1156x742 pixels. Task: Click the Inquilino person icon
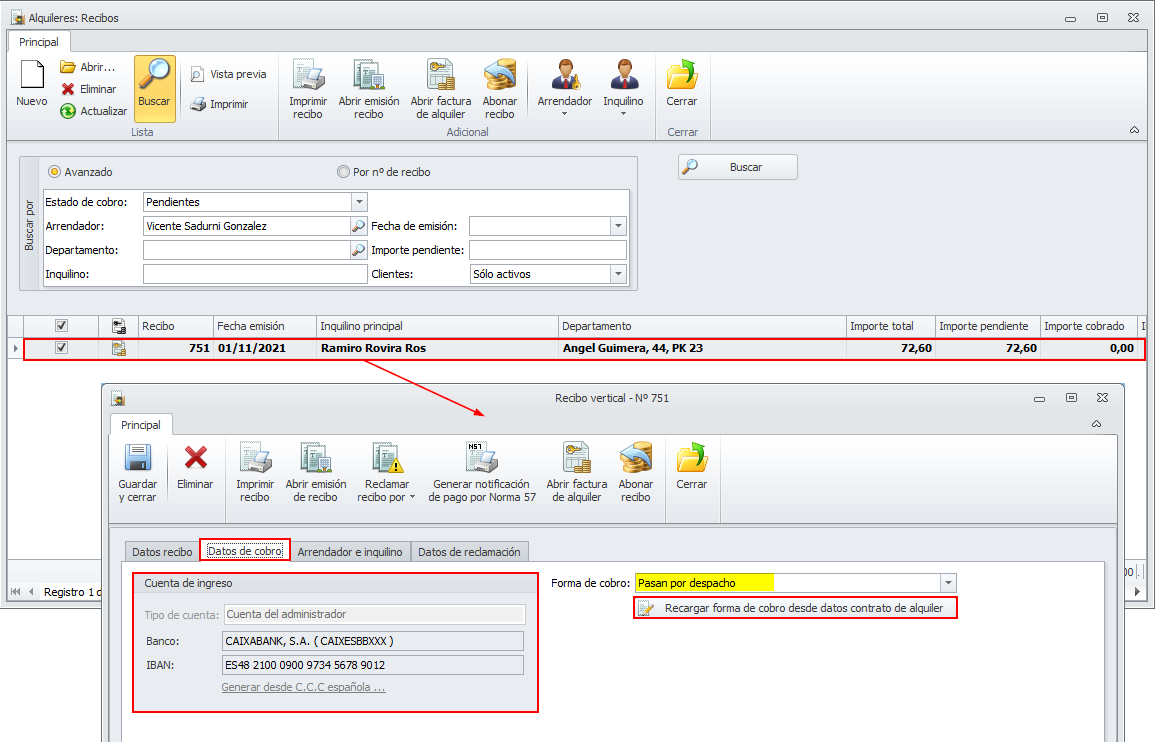[624, 75]
